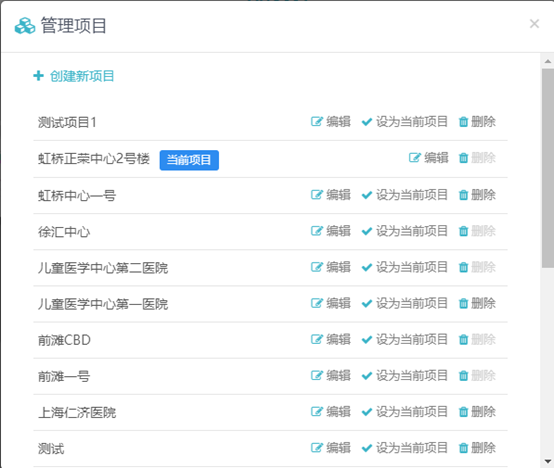Click checkmark icon in the 测试 row
The width and height of the screenshot is (554, 468).
(x=367, y=448)
